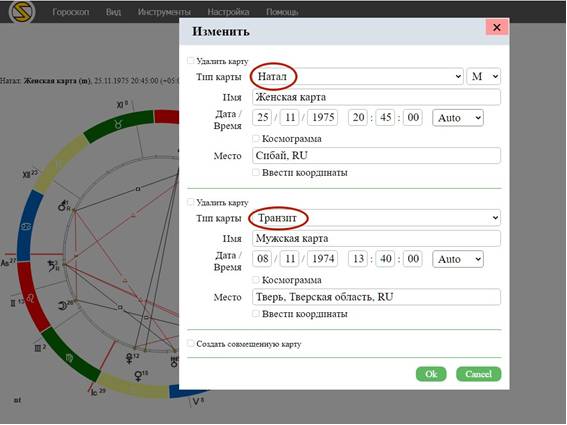Open the Транзит chart type dropdown

pos(376,218)
